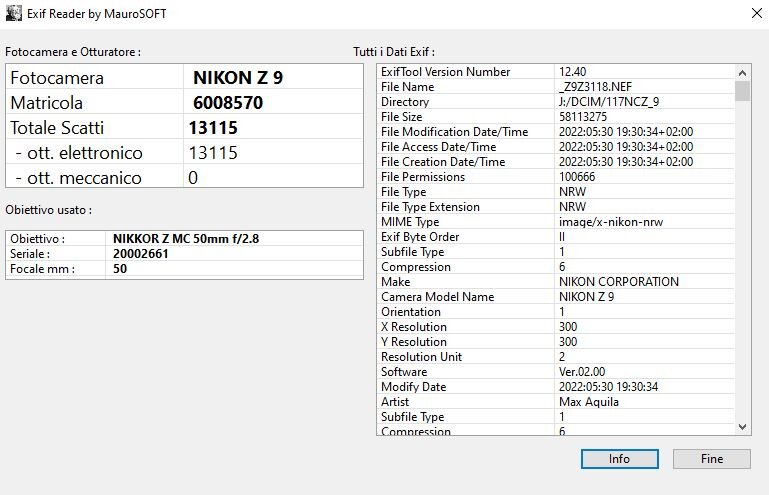Select the Software row label
769x495 pixels.
point(404,372)
